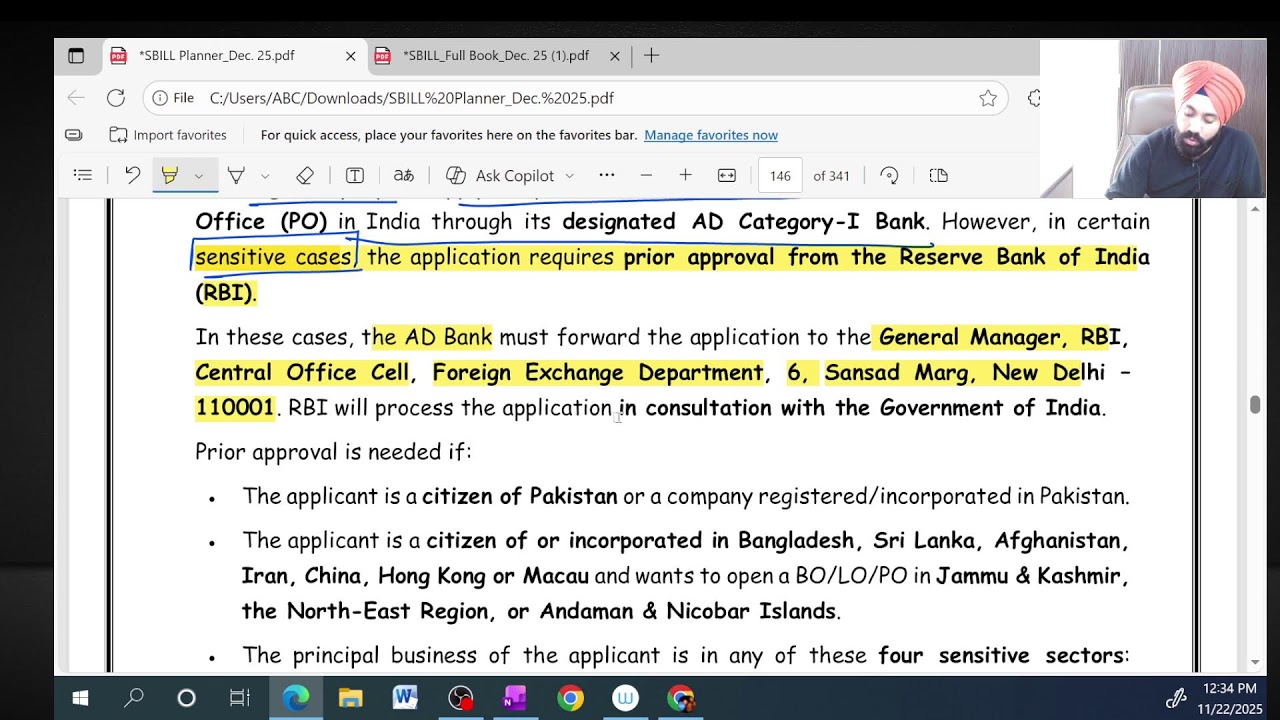Select the Add text tool
This screenshot has width=1280, height=720.
[x=355, y=176]
